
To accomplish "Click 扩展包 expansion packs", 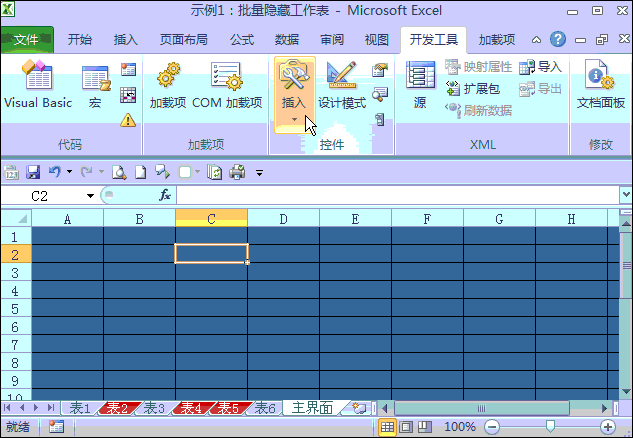I will pyautogui.click(x=473, y=88).
